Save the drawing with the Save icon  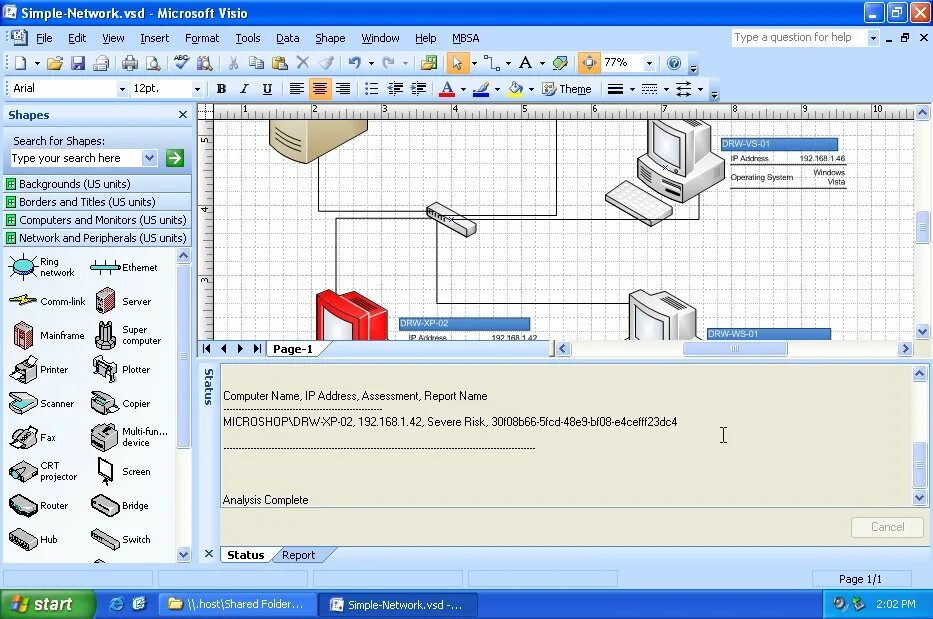pyautogui.click(x=78, y=63)
